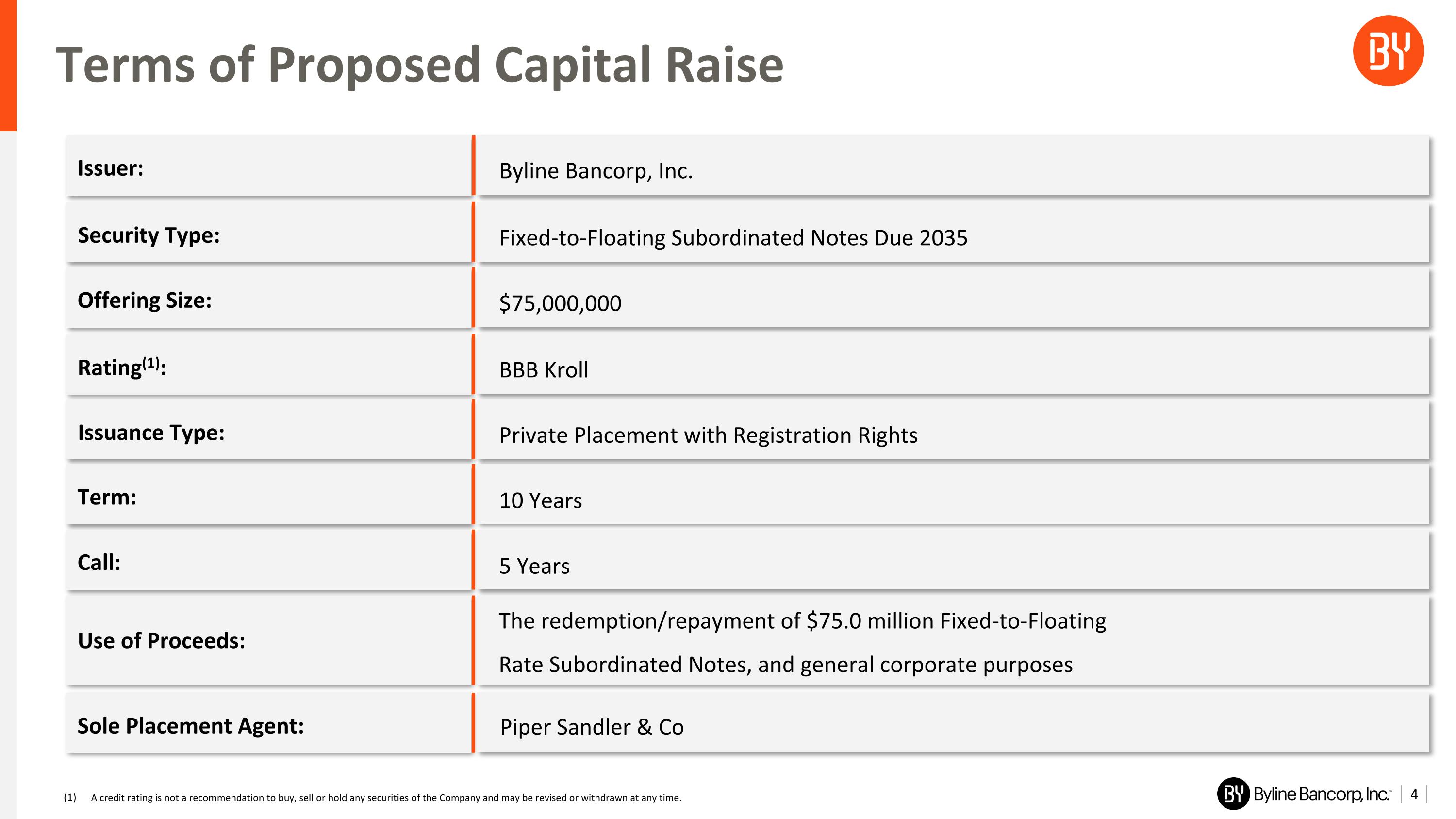Select Fixed-to-Floating Subordinated Notes Due 2035 text

coord(733,238)
